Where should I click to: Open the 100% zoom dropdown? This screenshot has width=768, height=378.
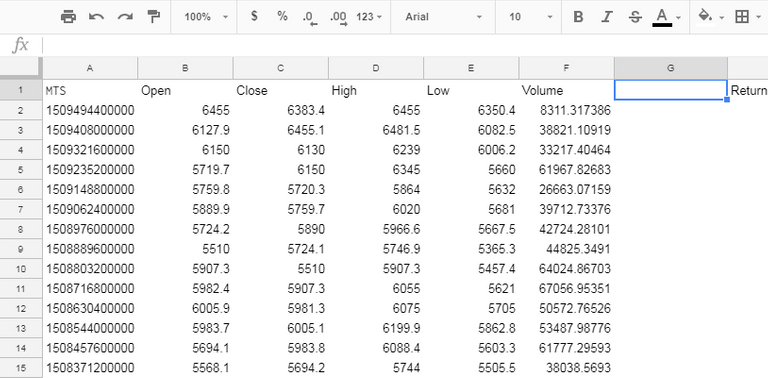point(206,17)
